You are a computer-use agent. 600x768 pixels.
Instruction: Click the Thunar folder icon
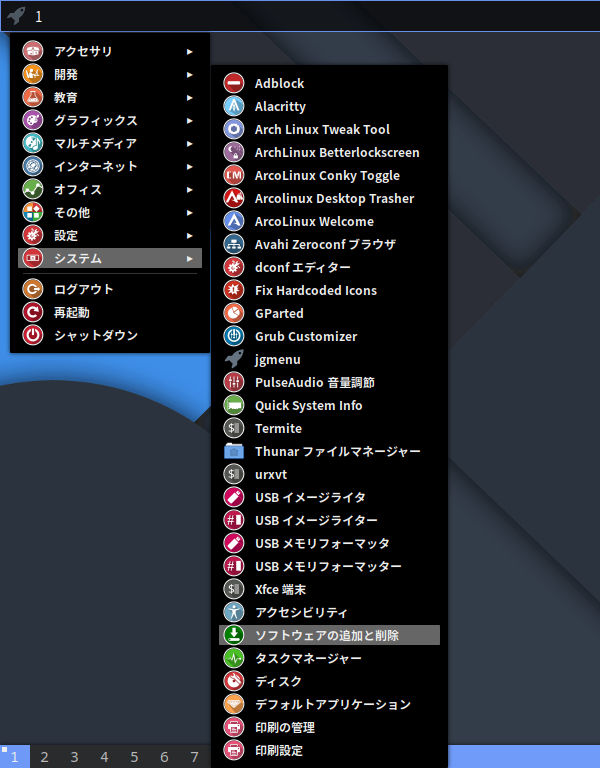coord(234,451)
